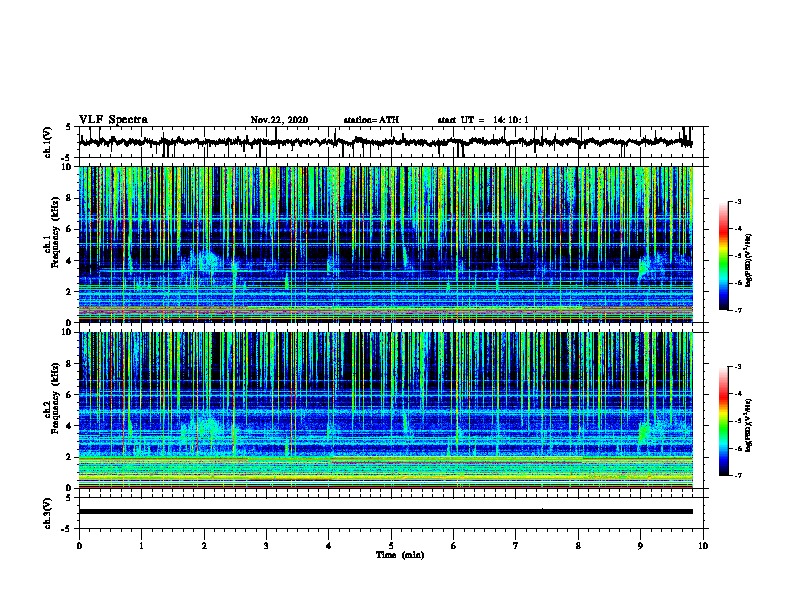This screenshot has height=612, width=792.
Task: Click the "station=ATH" label
Action: click(x=371, y=120)
